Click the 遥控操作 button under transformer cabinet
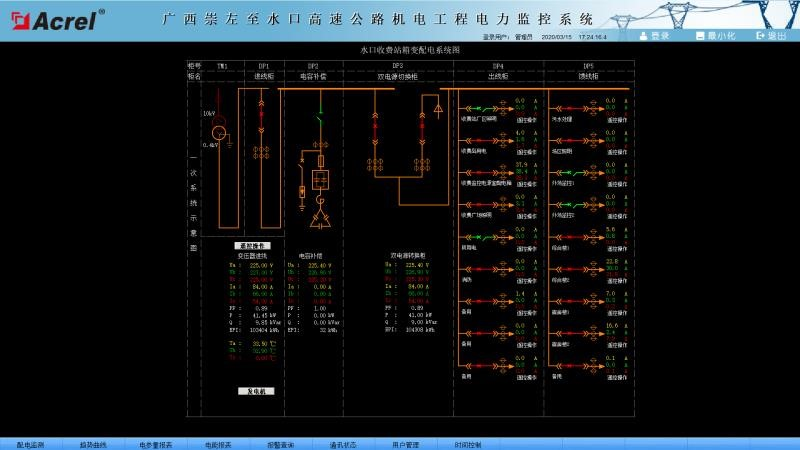Image resolution: width=800 pixels, height=450 pixels. (x=252, y=246)
